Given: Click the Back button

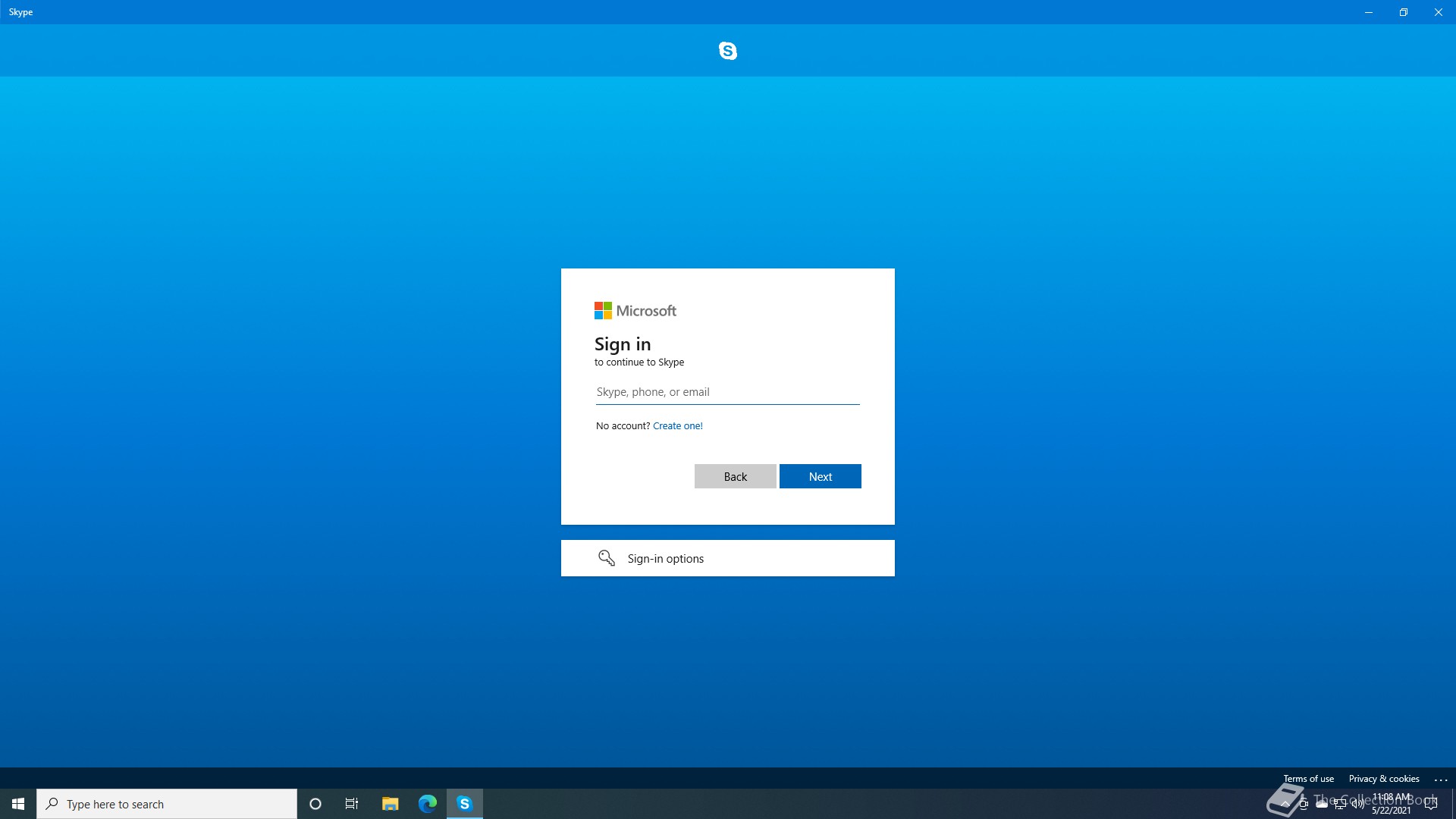Looking at the screenshot, I should pyautogui.click(x=736, y=476).
